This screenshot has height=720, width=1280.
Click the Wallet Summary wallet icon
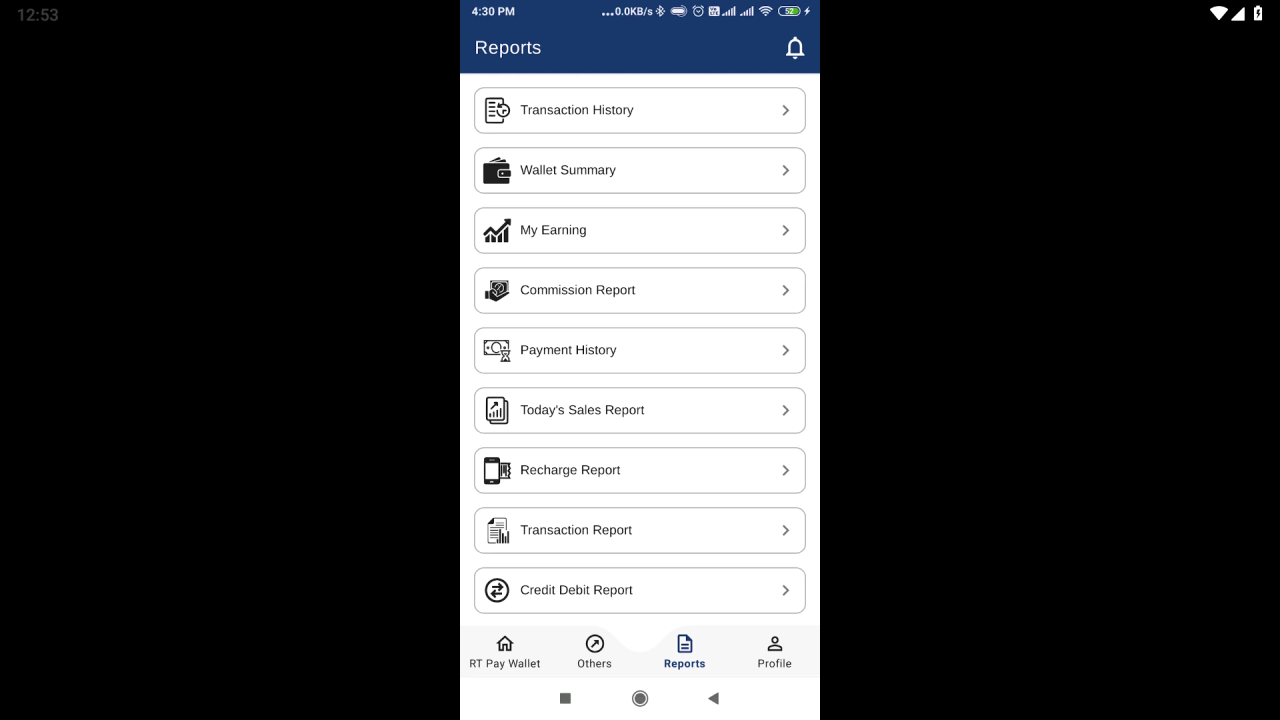(497, 170)
